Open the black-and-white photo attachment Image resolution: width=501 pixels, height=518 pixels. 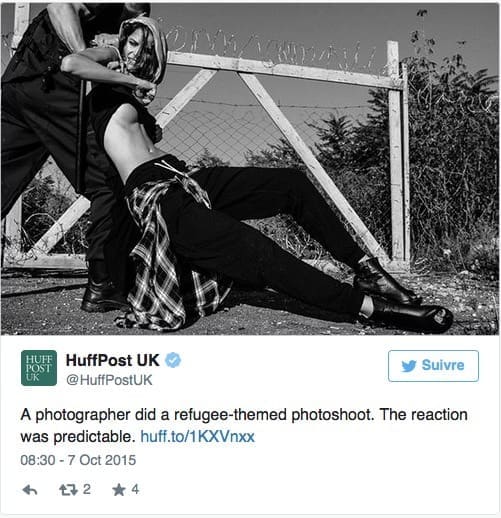pos(250,168)
